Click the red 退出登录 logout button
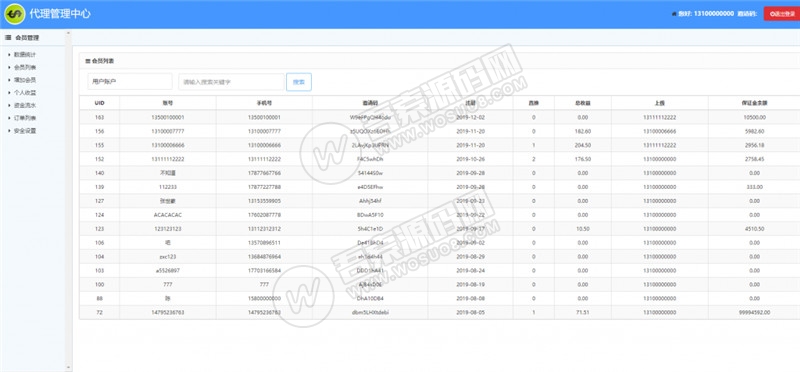800x372 pixels. (782, 14)
